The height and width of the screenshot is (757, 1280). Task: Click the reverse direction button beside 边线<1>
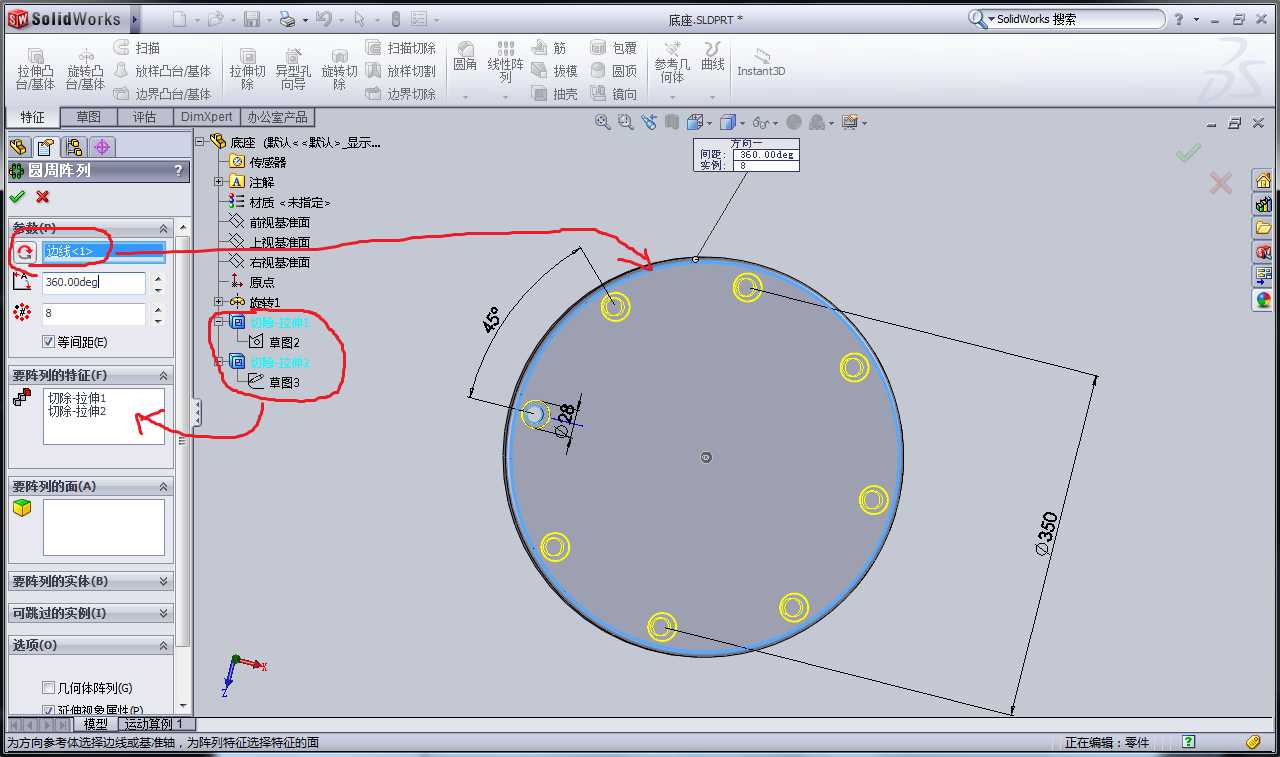pyautogui.click(x=25, y=252)
